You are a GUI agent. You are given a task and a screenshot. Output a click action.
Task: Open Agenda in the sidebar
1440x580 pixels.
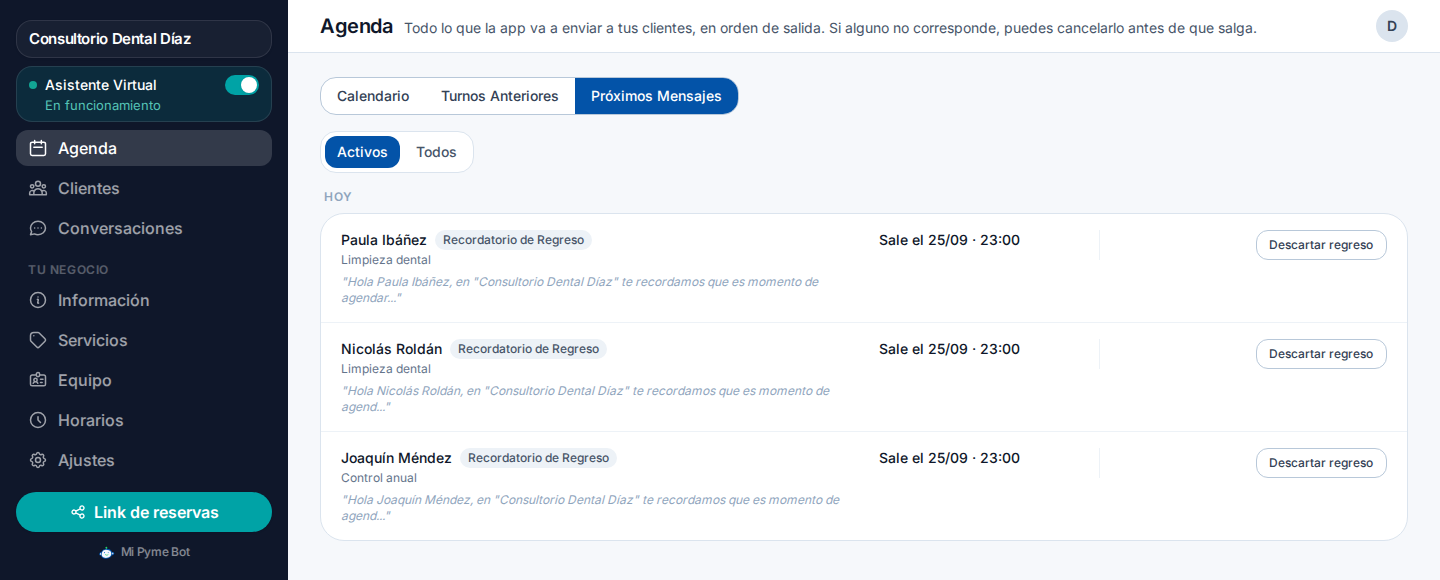pyautogui.click(x=144, y=148)
